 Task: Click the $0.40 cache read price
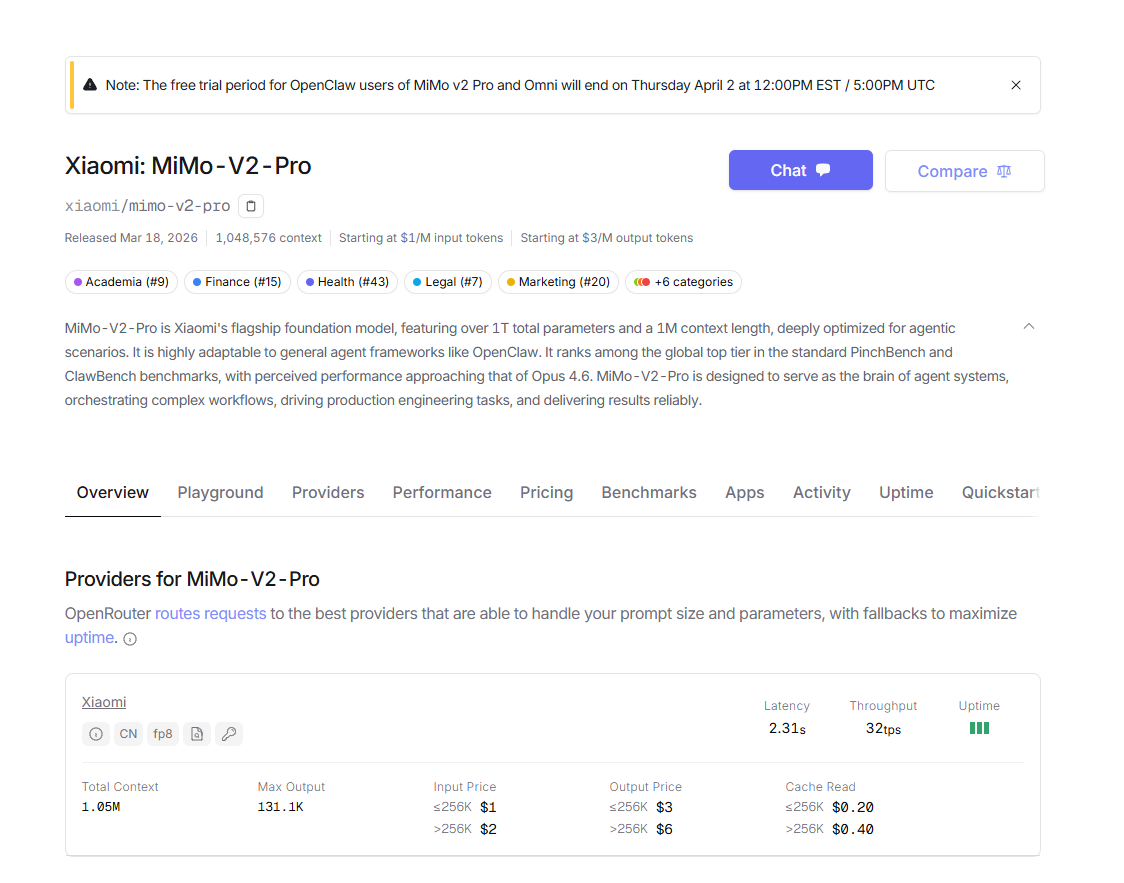[x=853, y=829]
